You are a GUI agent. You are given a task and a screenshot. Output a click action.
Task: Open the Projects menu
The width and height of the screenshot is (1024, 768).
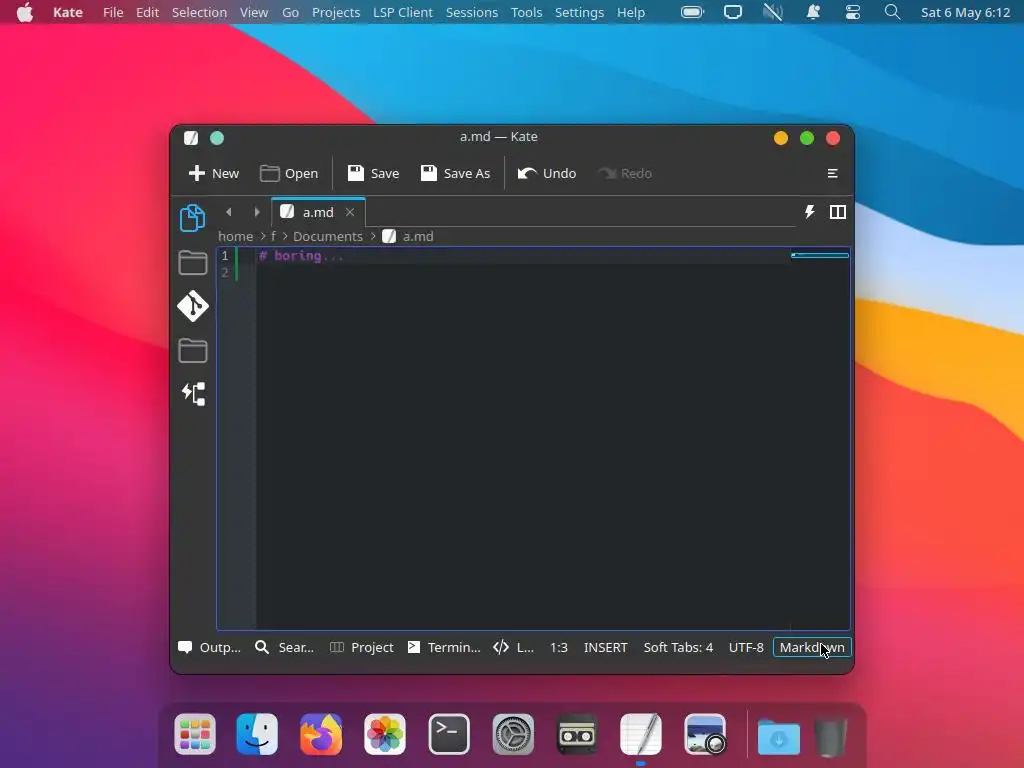[336, 12]
